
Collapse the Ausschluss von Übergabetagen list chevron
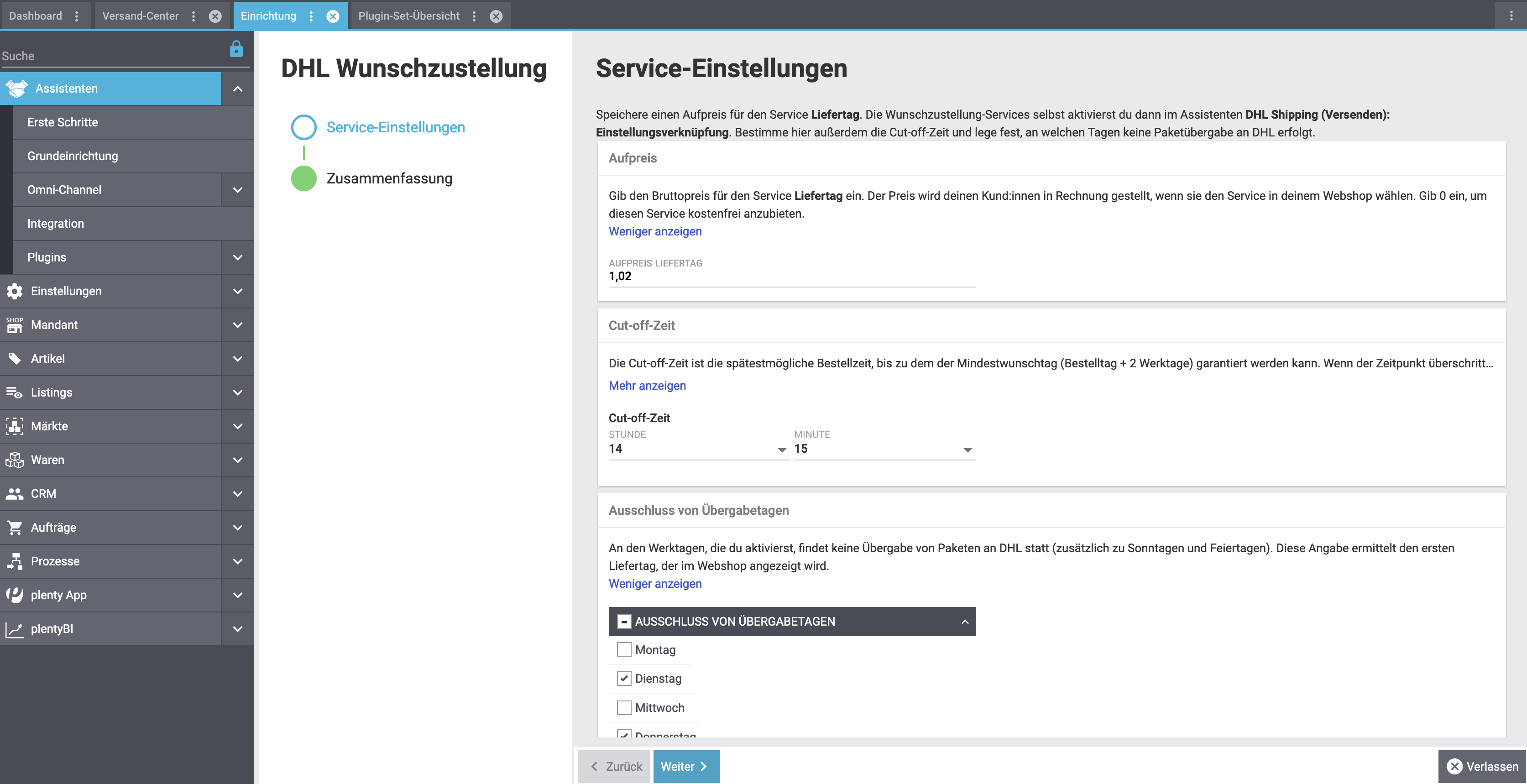pos(964,622)
